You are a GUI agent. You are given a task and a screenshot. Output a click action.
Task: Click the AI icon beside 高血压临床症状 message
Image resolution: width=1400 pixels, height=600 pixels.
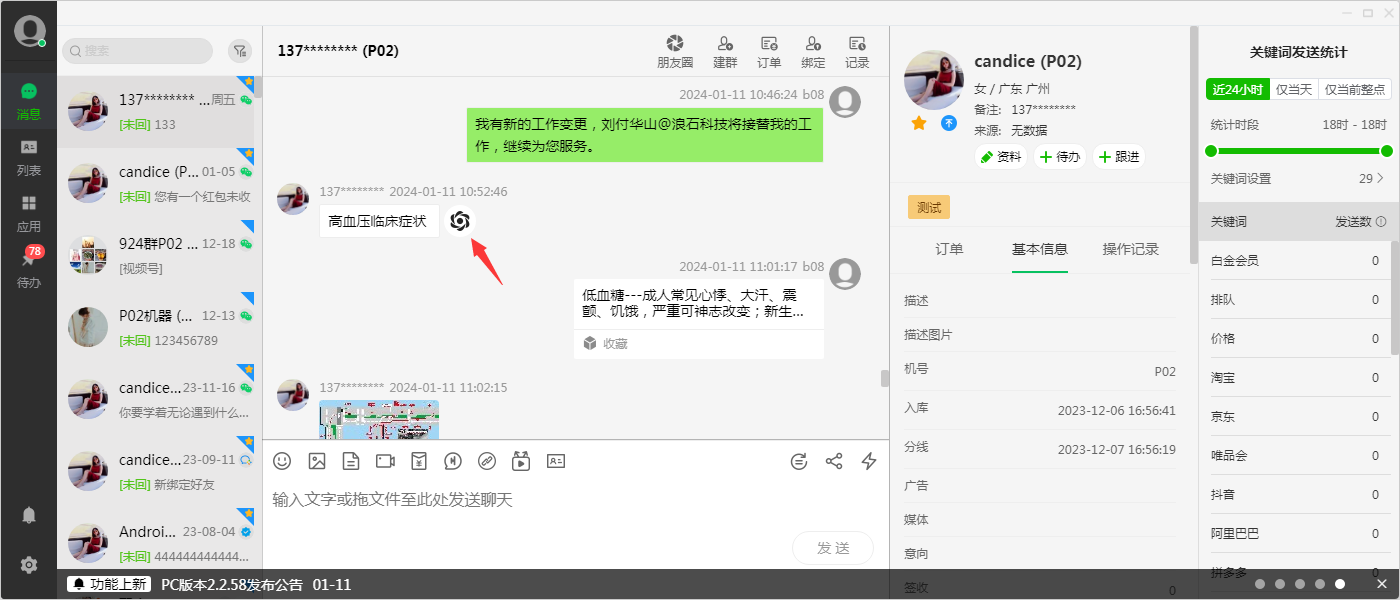(459, 221)
